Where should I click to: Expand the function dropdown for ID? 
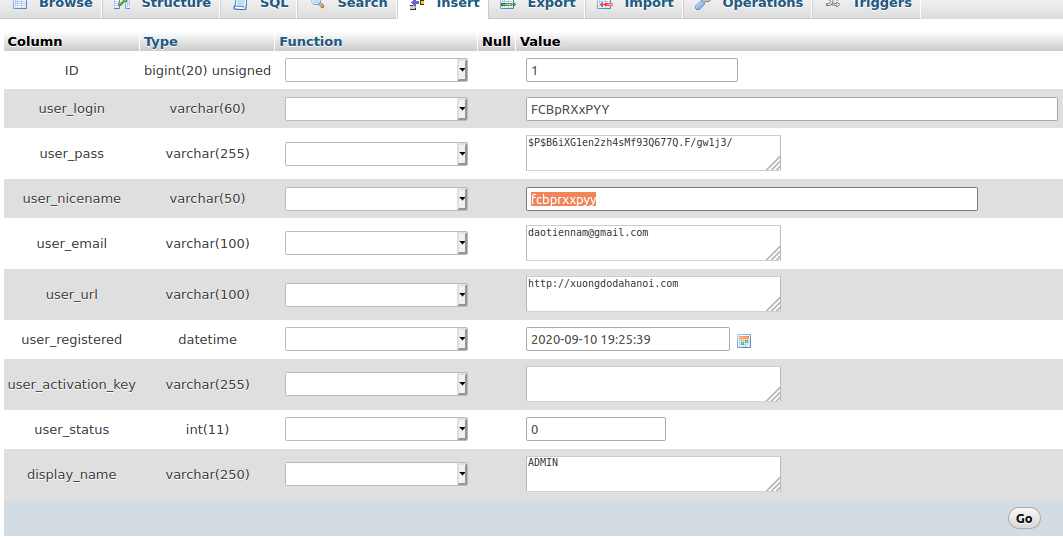pyautogui.click(x=376, y=70)
